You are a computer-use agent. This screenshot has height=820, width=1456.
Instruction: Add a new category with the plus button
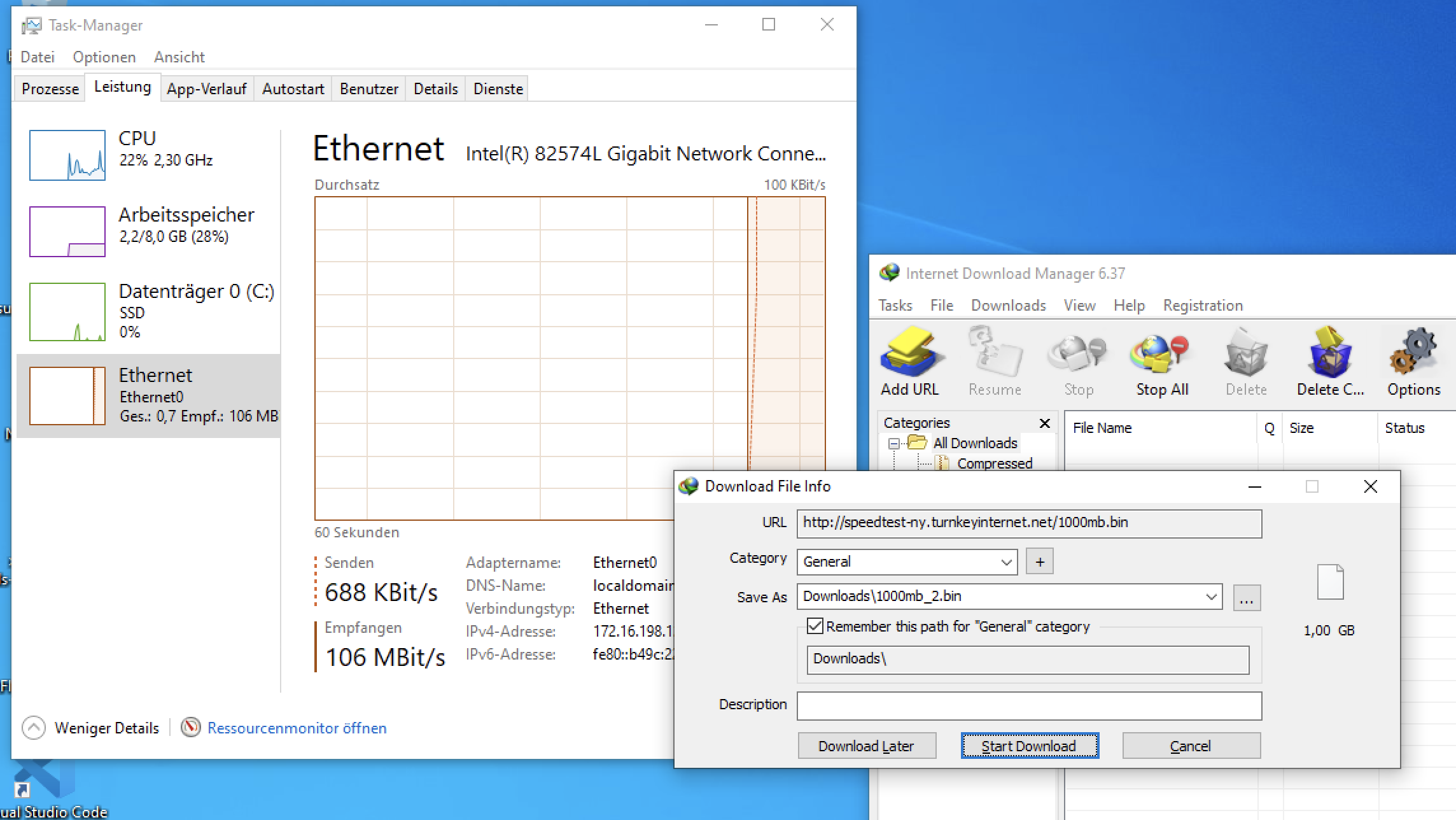[x=1040, y=562]
